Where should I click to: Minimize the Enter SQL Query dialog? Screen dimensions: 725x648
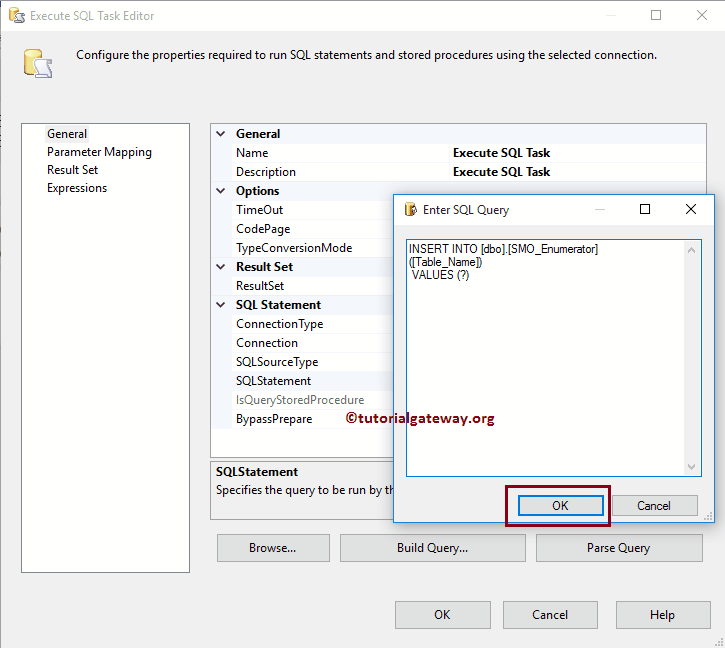600,210
